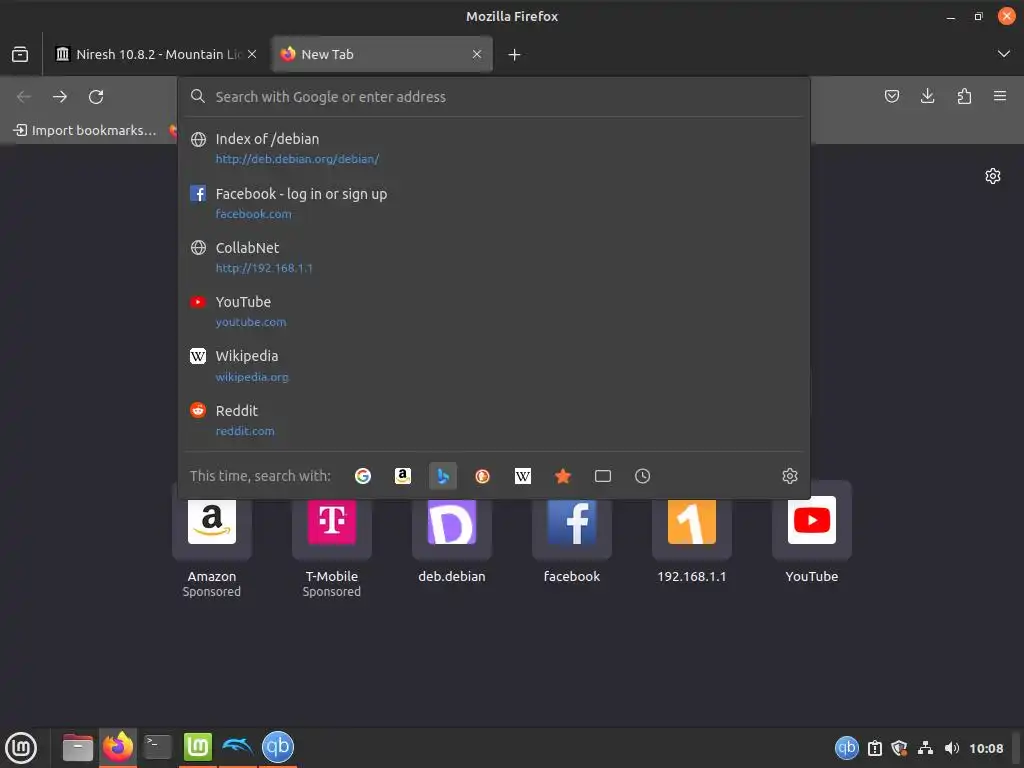Image resolution: width=1024 pixels, height=768 pixels.
Task: Open the Linux Mint start menu
Action: 21,748
